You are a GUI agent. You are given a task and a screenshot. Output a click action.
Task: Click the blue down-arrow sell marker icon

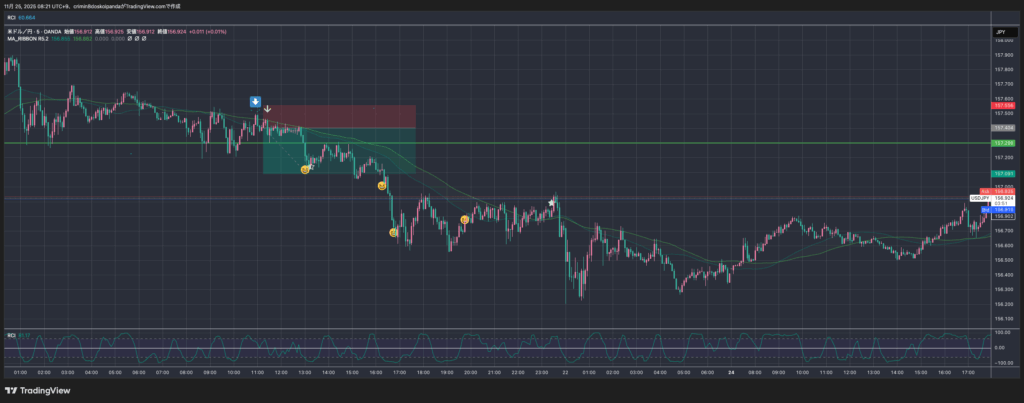[x=256, y=102]
